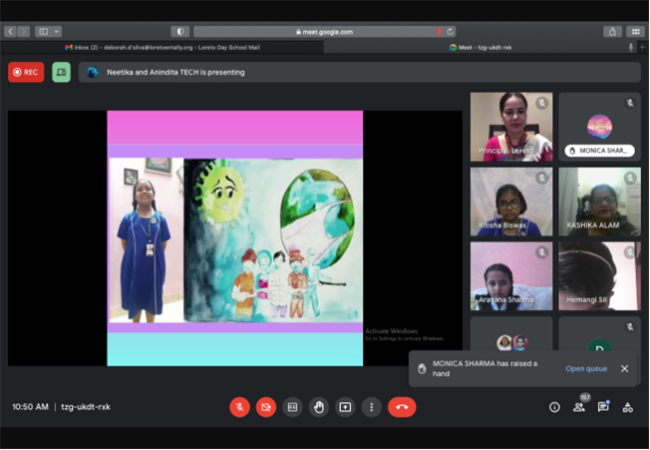Click the red REC recording indicator
Viewport: 650px width, 450px height.
click(x=26, y=72)
